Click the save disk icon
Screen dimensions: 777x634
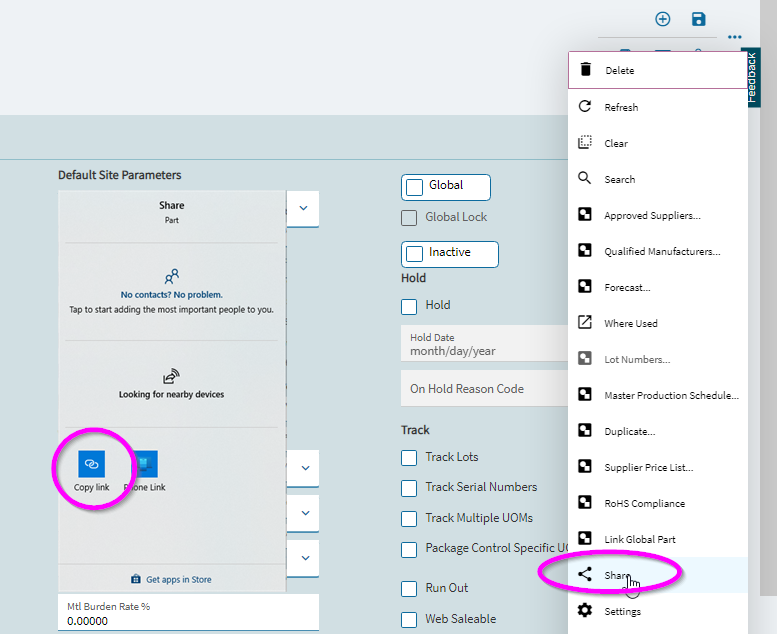698,19
